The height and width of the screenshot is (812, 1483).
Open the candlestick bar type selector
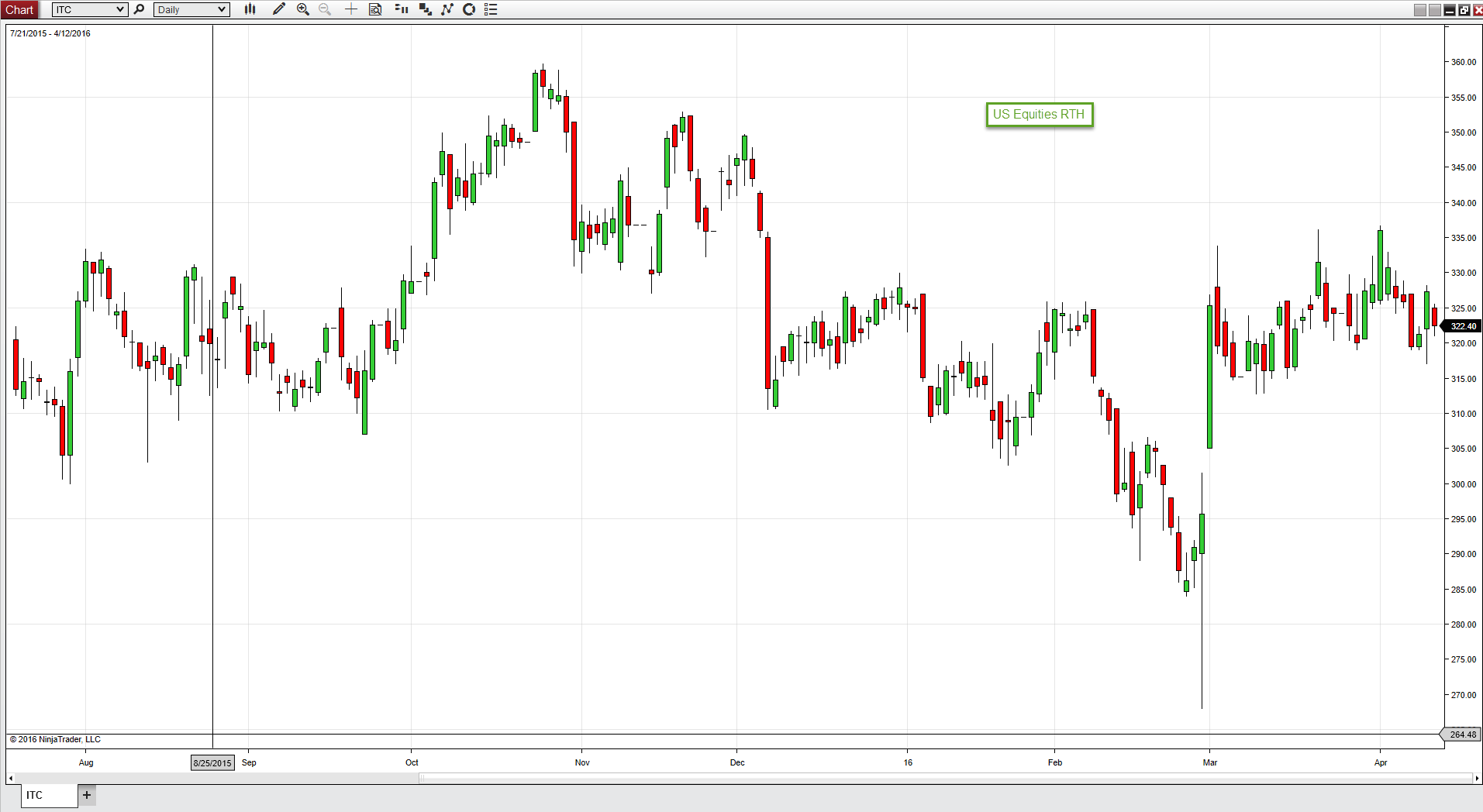[x=250, y=9]
